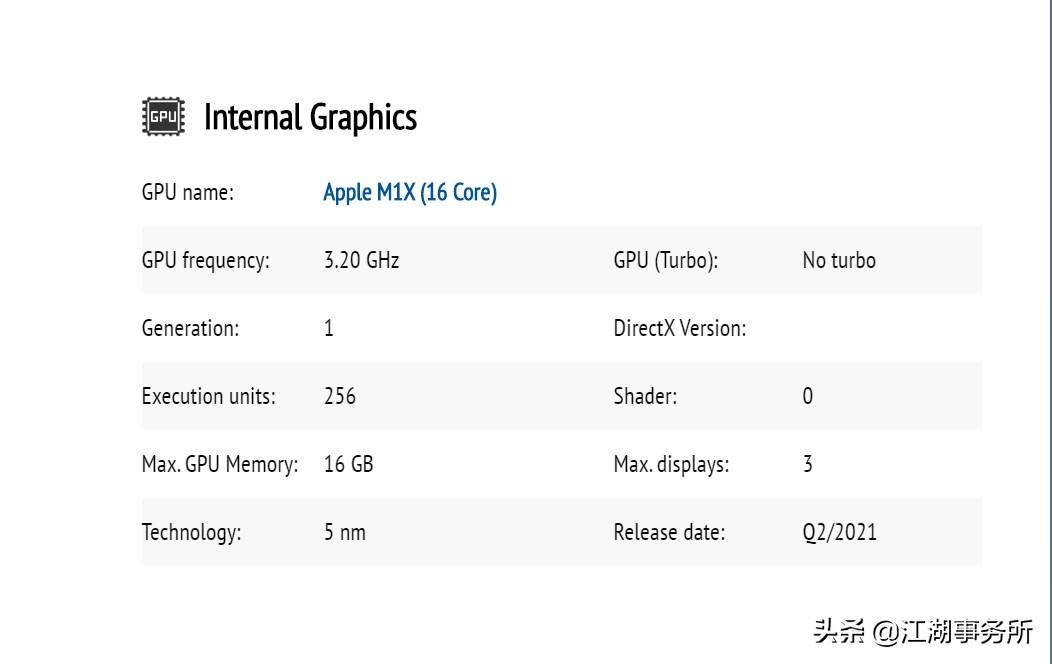Select the Max. GPU Memory label

tap(220, 464)
